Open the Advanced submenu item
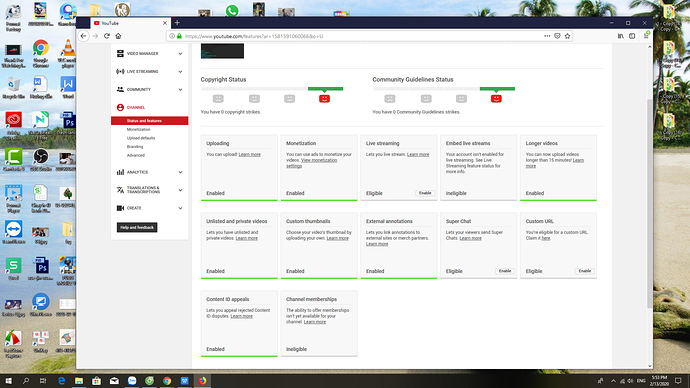Screen dimensions: 690x388 click(136, 155)
